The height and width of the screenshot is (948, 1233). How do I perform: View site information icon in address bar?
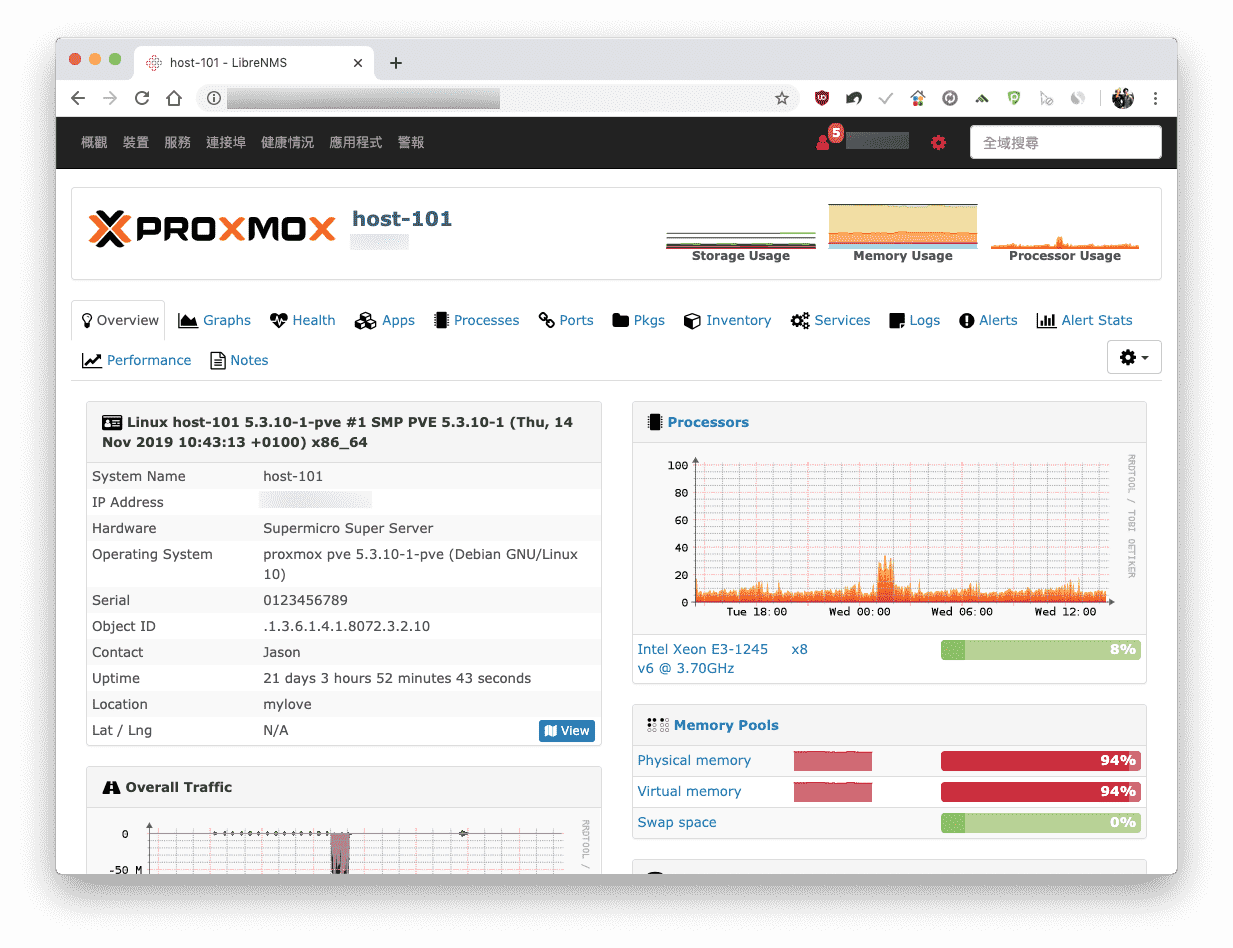tap(213, 98)
